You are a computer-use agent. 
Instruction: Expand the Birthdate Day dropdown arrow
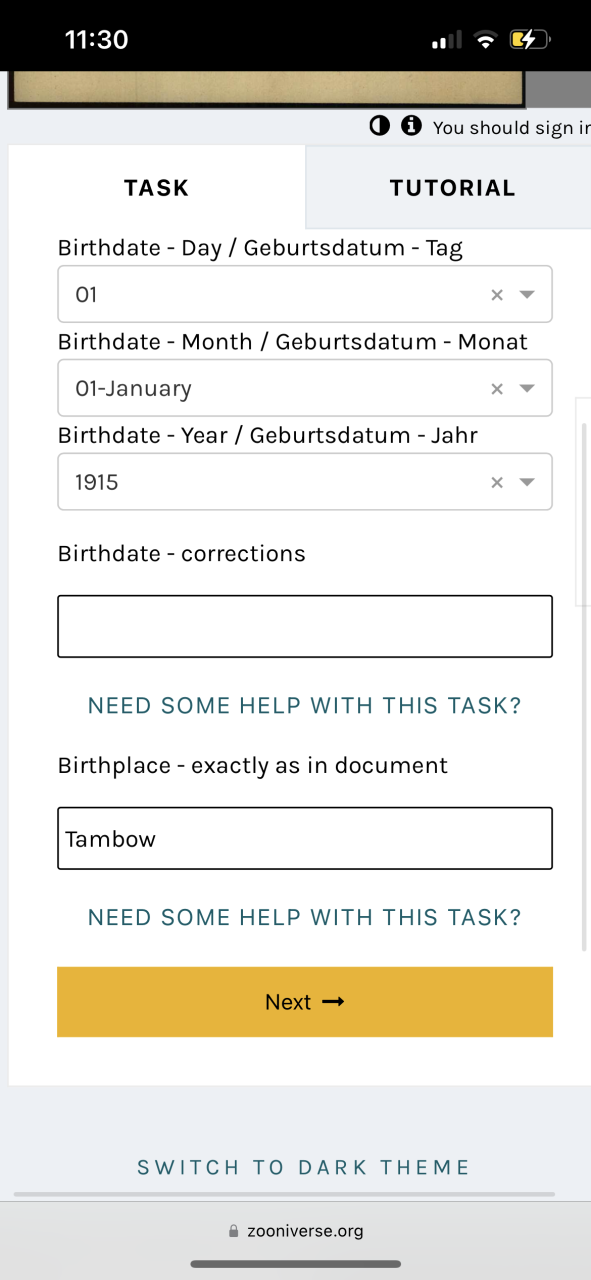tap(528, 295)
